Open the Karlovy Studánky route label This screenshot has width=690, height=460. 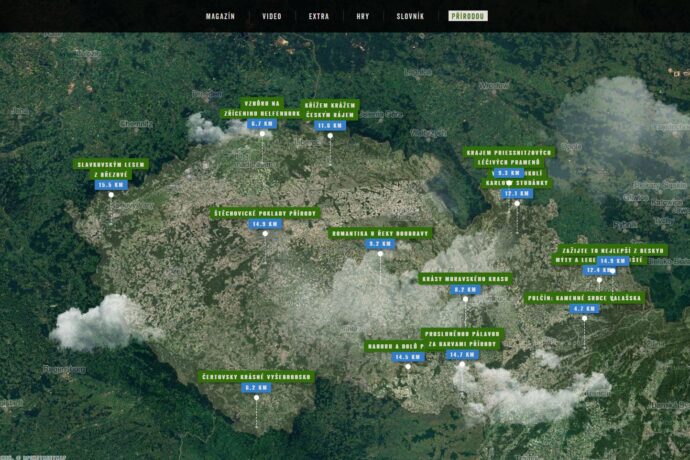517,183
